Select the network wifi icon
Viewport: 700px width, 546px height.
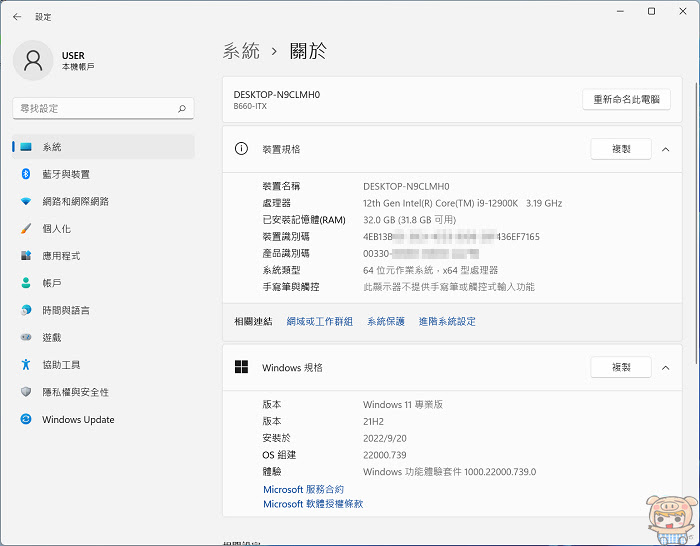coord(26,201)
